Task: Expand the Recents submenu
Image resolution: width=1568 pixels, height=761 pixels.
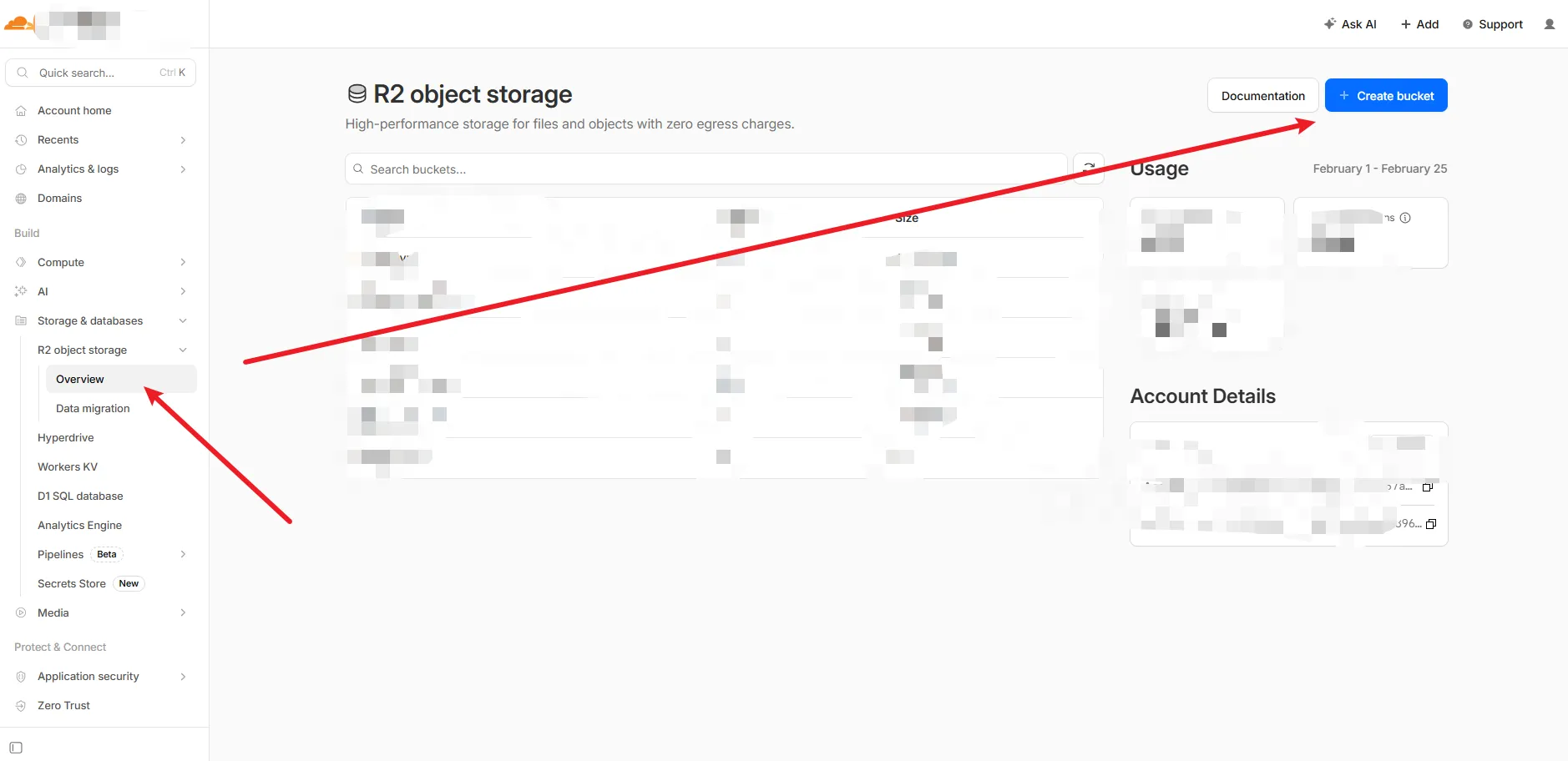Action: 183,140
